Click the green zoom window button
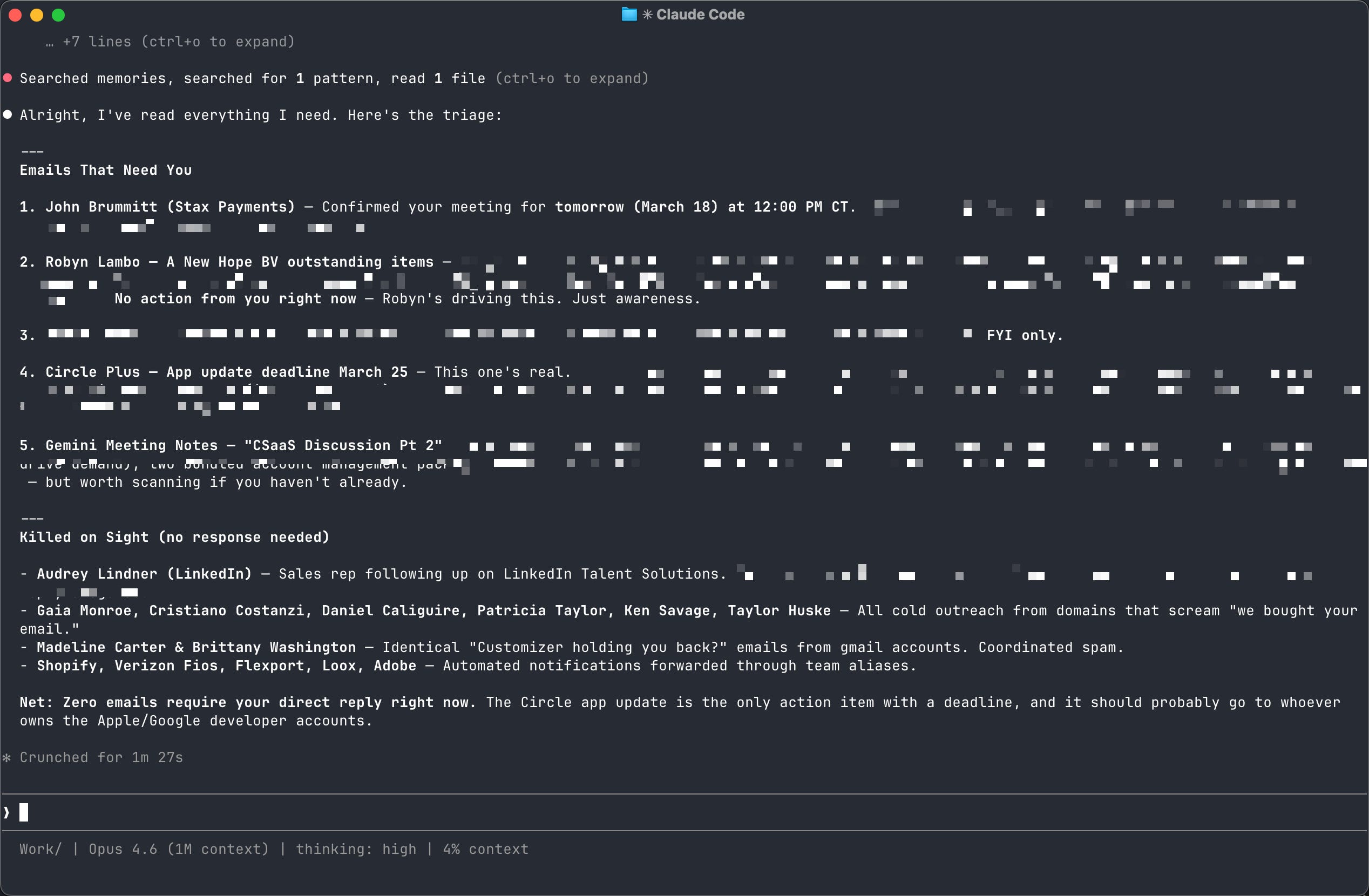 point(58,15)
